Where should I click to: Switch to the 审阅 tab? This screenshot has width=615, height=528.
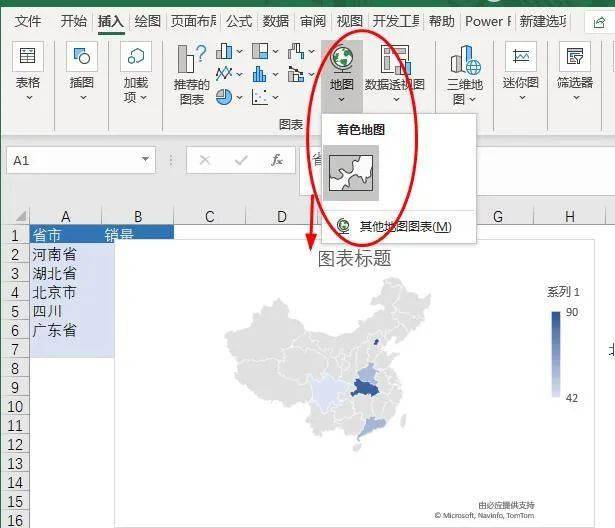[x=313, y=21]
